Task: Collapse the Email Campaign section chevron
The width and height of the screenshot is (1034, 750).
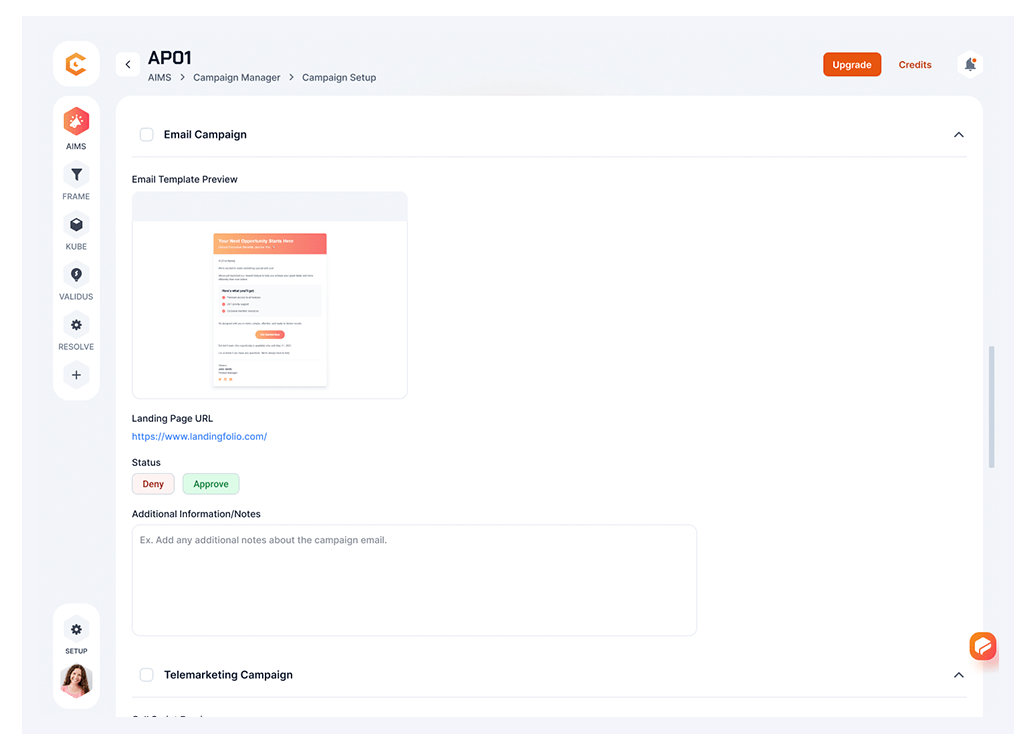Action: [958, 135]
